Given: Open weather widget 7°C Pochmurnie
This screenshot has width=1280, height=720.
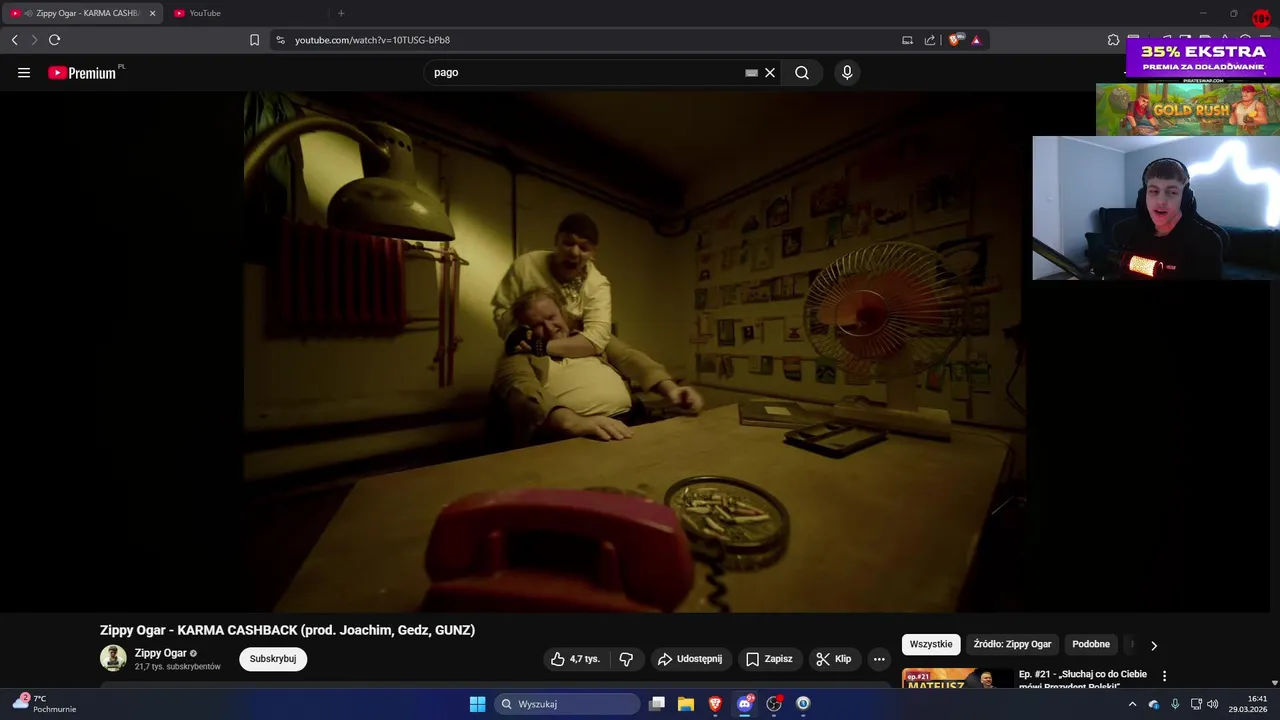Looking at the screenshot, I should [45, 704].
